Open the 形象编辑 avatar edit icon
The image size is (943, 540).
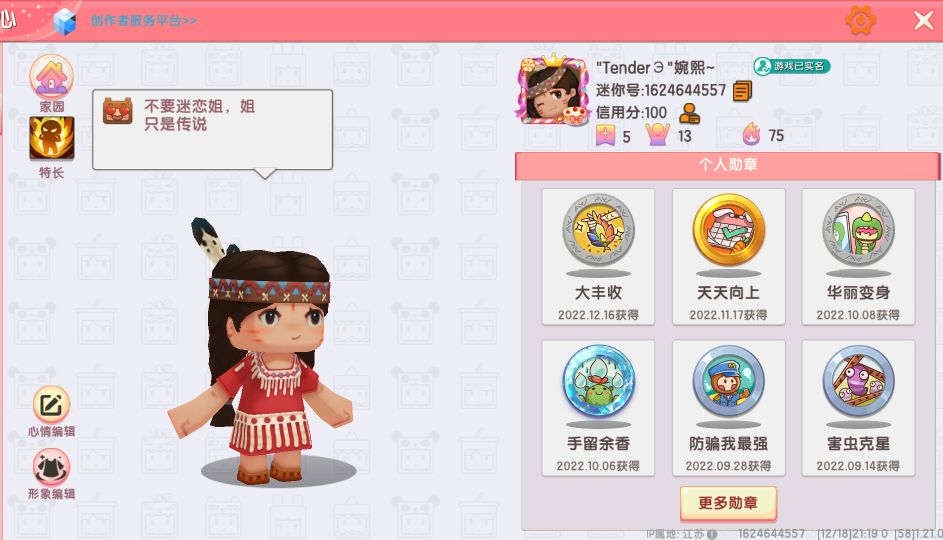click(51, 467)
